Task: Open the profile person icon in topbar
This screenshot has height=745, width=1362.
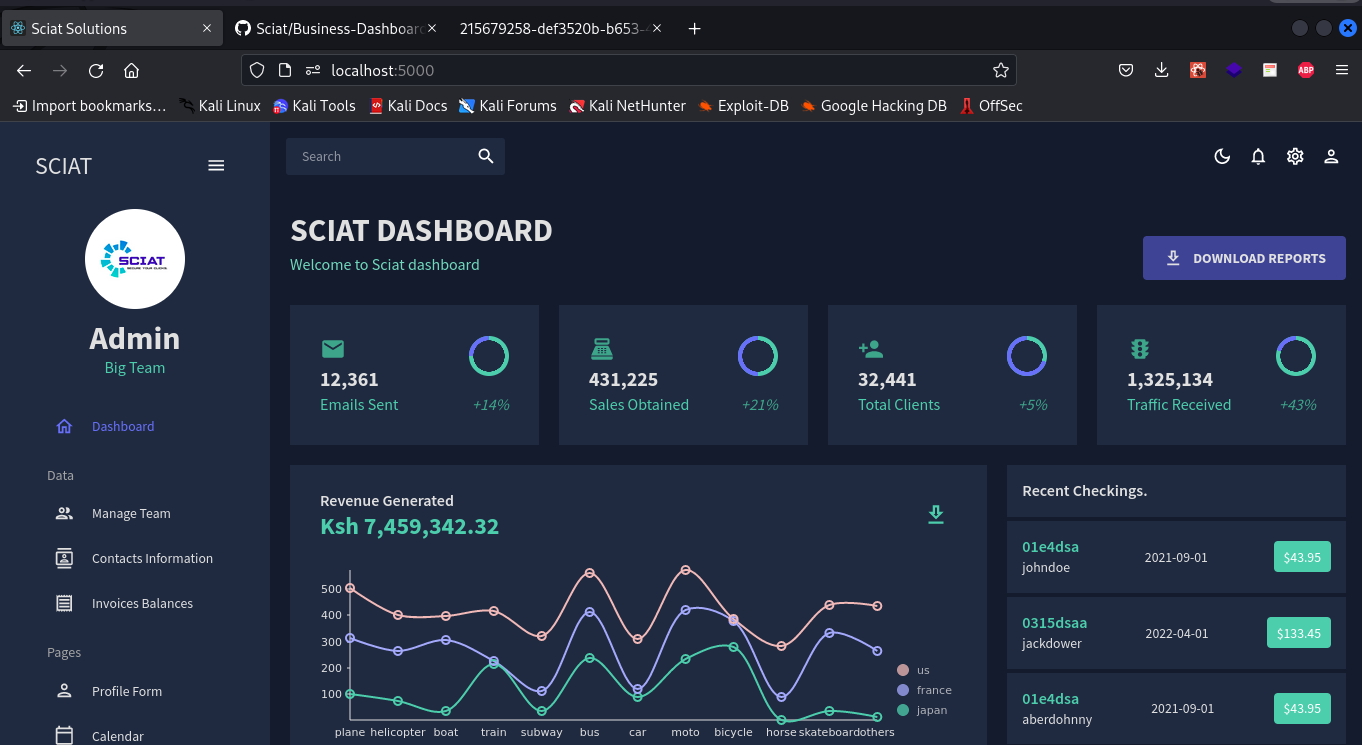Action: (x=1331, y=156)
